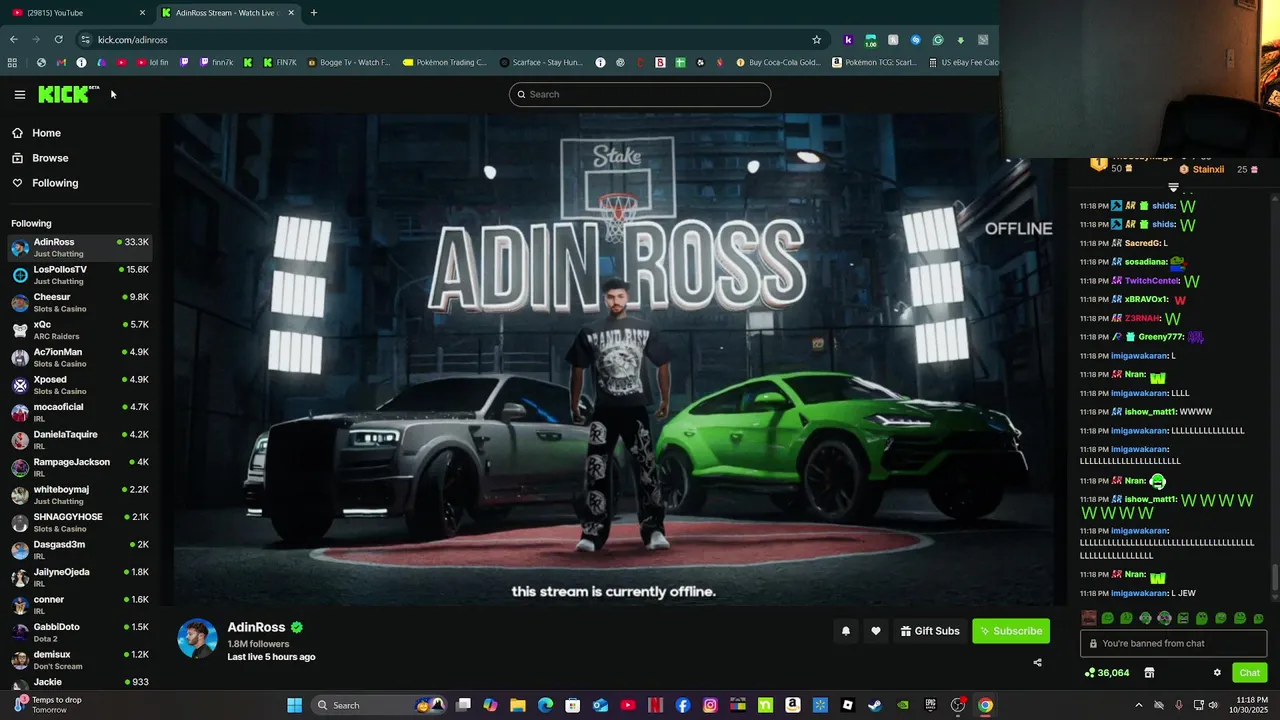Focus the Kick search field
Viewport: 1280px width, 720px height.
coord(640,94)
